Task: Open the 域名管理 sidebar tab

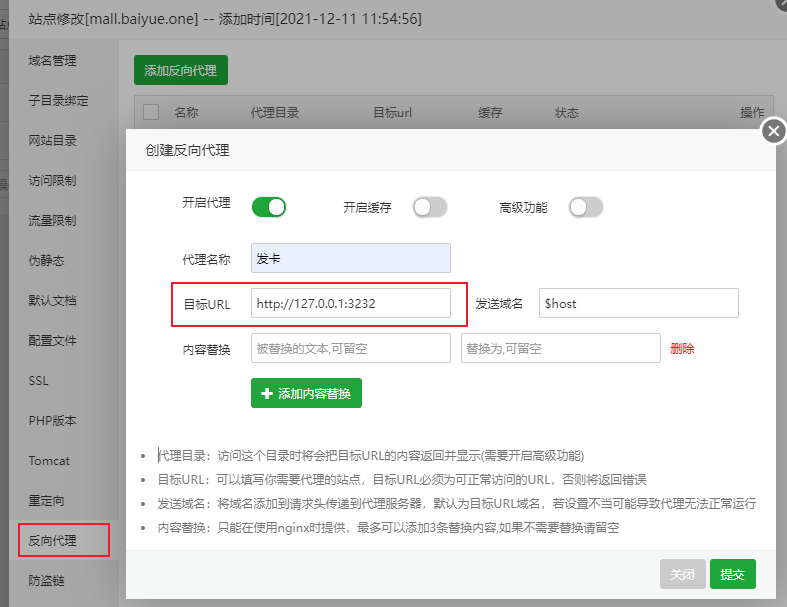Action: [52, 61]
